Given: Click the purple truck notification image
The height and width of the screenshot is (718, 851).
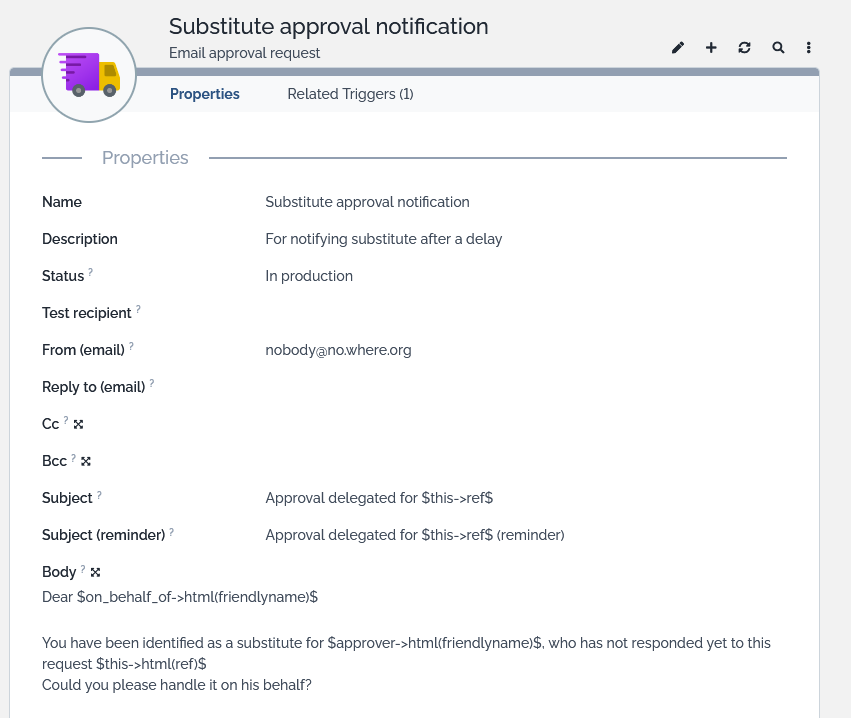Looking at the screenshot, I should 89,75.
